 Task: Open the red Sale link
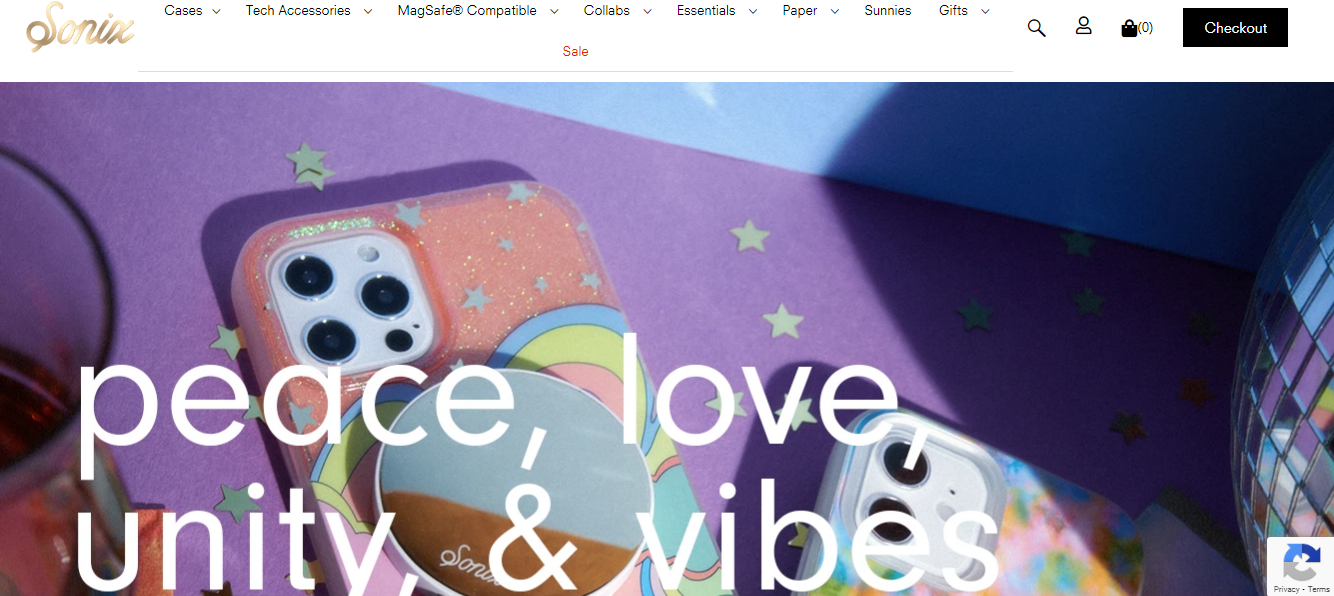point(575,51)
